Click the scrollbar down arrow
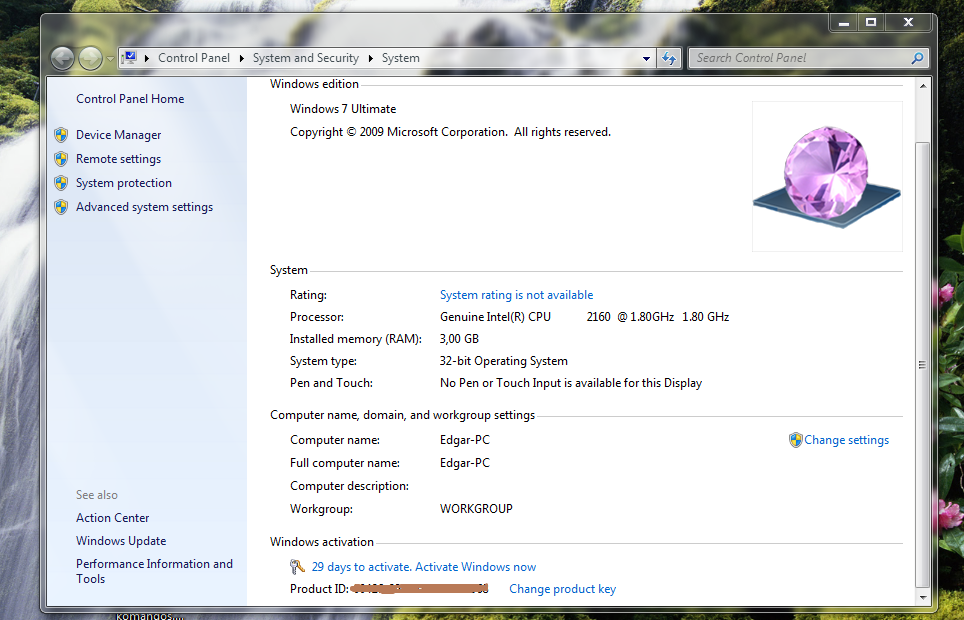Image resolution: width=964 pixels, height=620 pixels. pos(922,597)
